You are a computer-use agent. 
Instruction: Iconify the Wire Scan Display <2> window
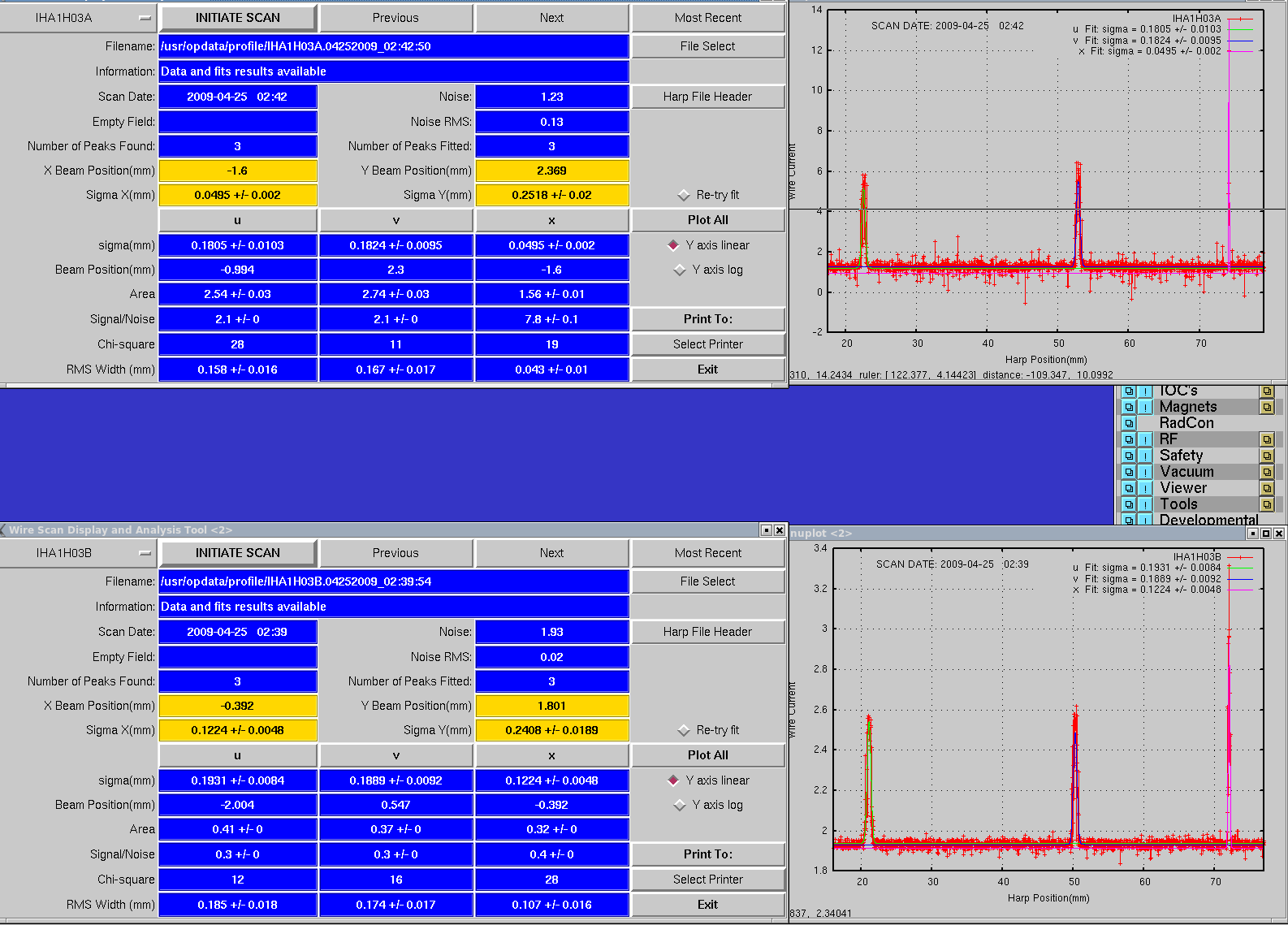coord(766,530)
